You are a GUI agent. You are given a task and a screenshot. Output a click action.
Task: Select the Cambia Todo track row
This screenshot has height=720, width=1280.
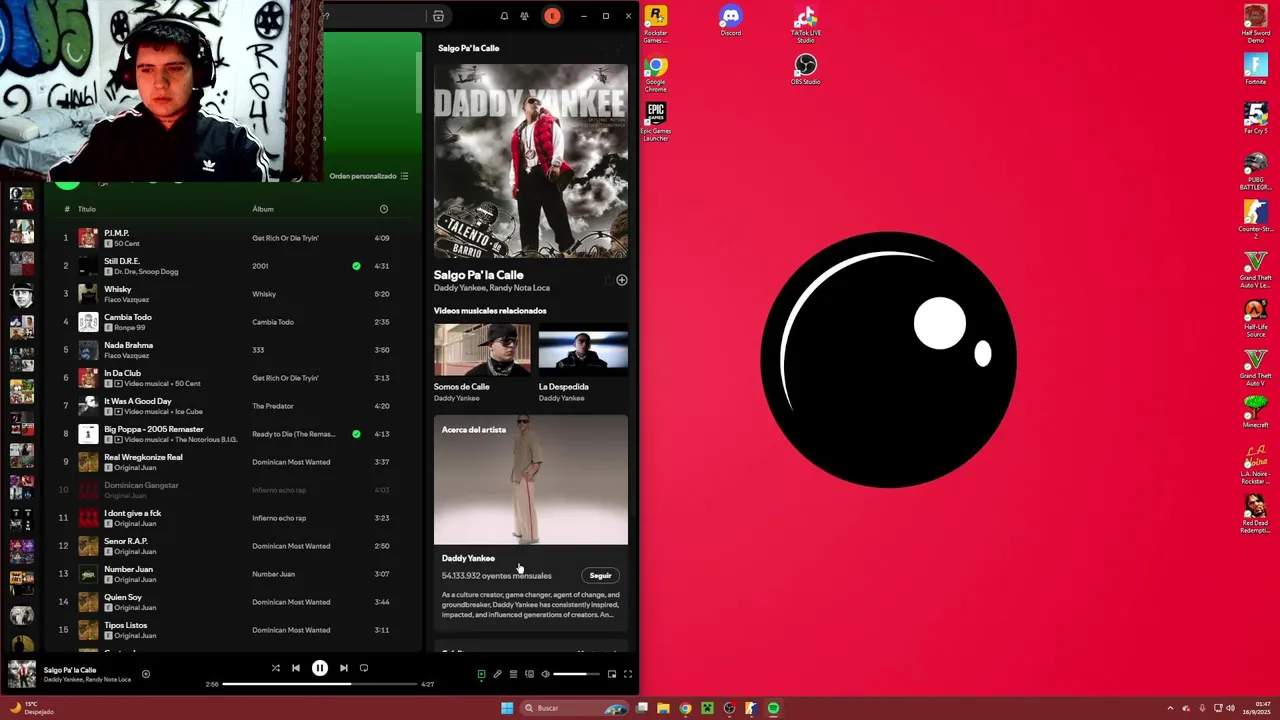point(230,322)
